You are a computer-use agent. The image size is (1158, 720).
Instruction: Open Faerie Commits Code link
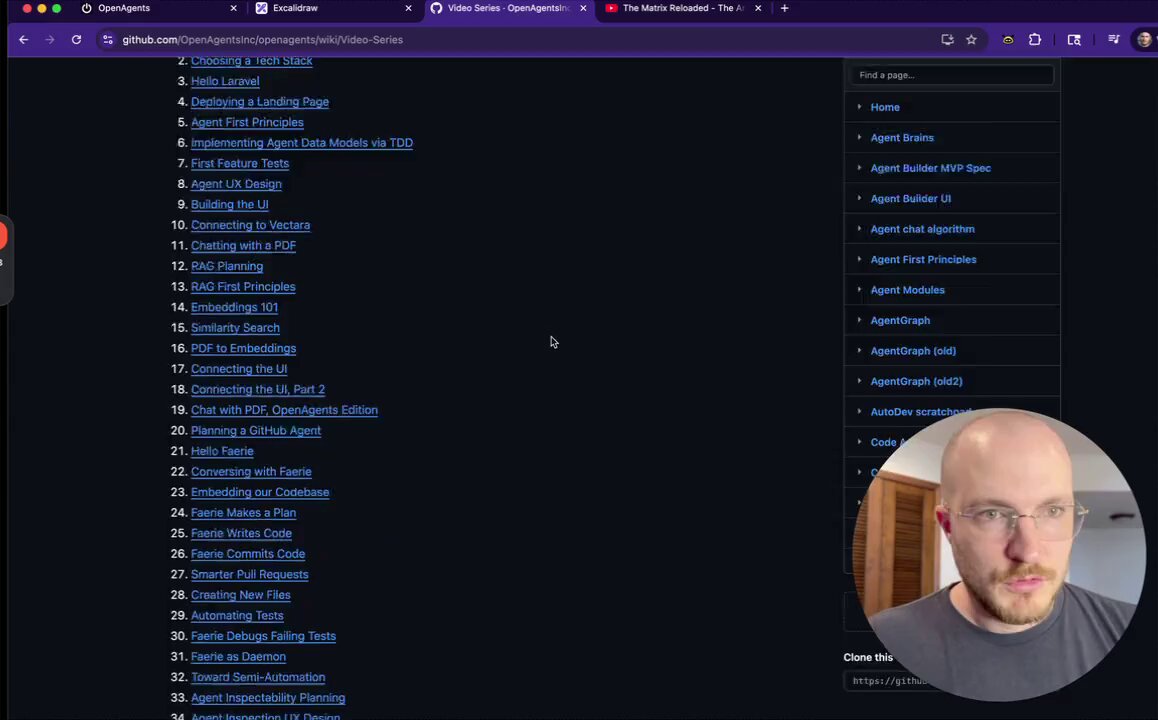click(x=248, y=554)
